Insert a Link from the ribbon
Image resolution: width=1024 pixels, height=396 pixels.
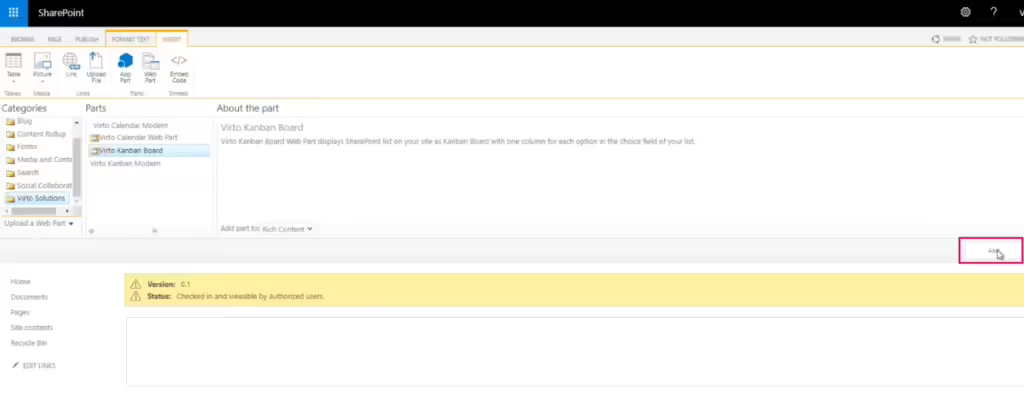pyautogui.click(x=71, y=65)
